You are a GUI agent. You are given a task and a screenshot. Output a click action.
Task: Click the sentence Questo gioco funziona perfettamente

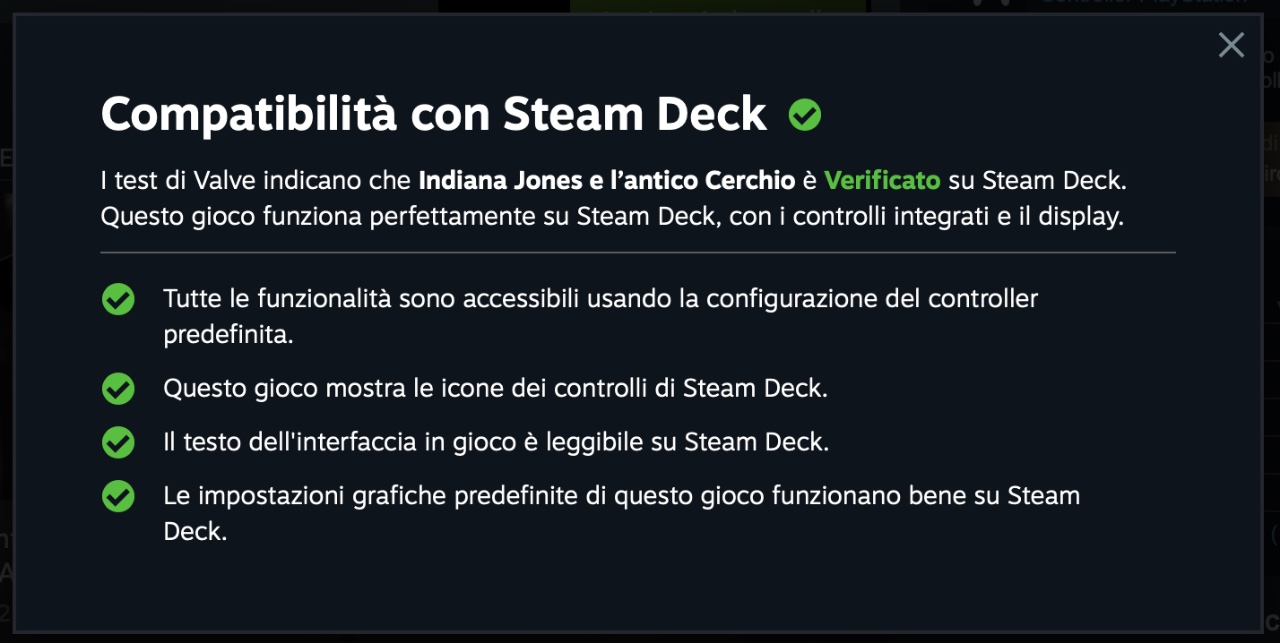(x=612, y=217)
